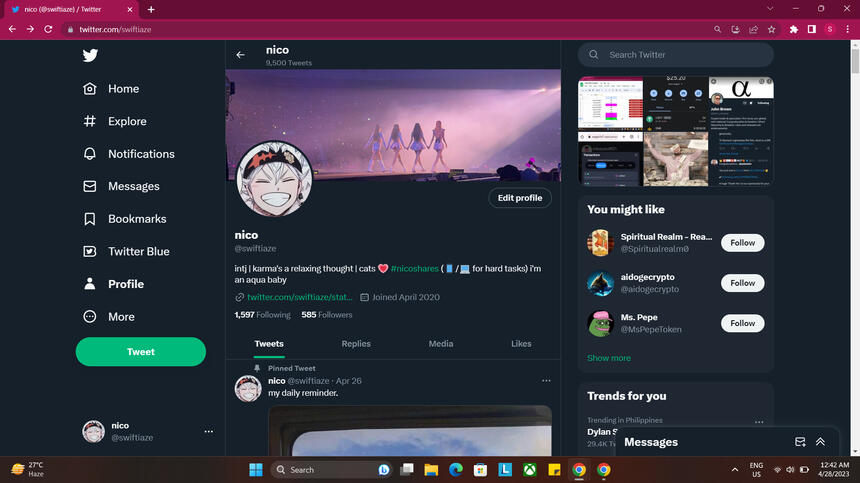The height and width of the screenshot is (483, 860).
Task: Show hidden system tray icons
Action: coord(735,470)
